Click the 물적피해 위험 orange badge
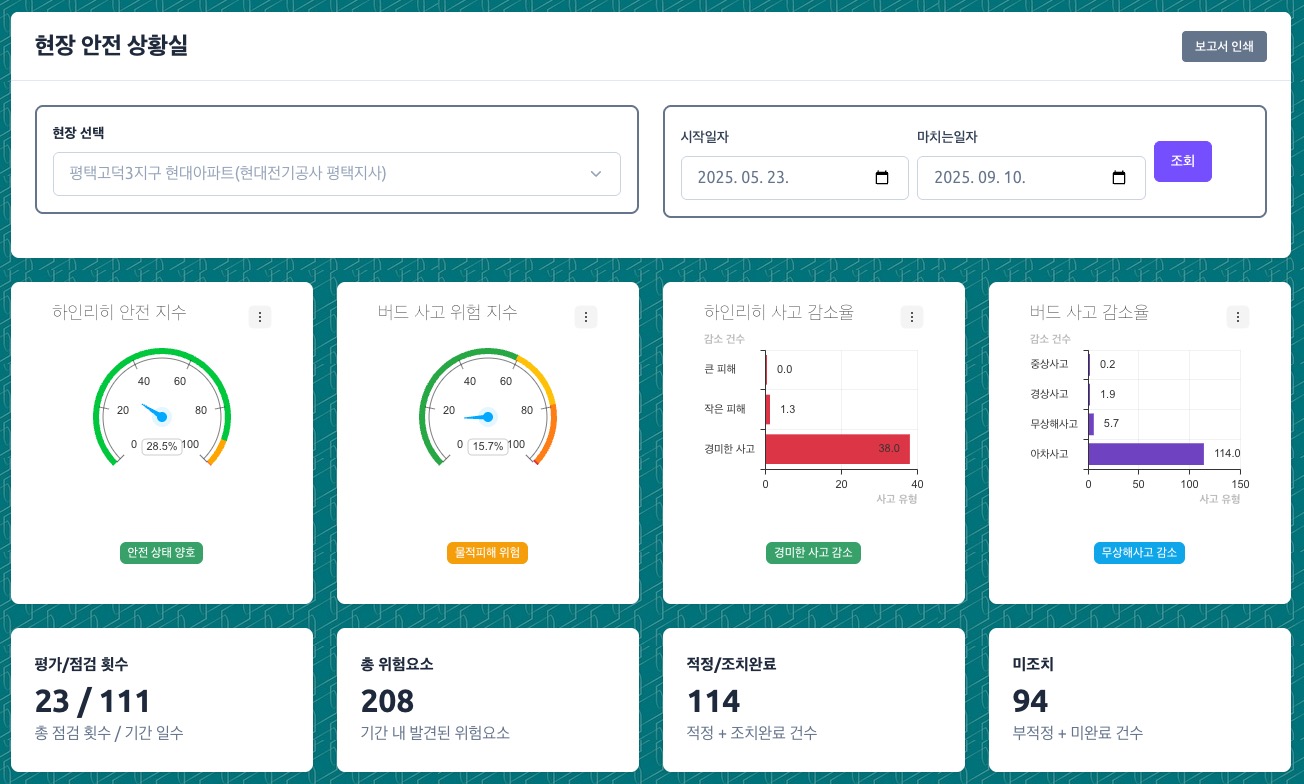The width and height of the screenshot is (1304, 784). click(487, 553)
